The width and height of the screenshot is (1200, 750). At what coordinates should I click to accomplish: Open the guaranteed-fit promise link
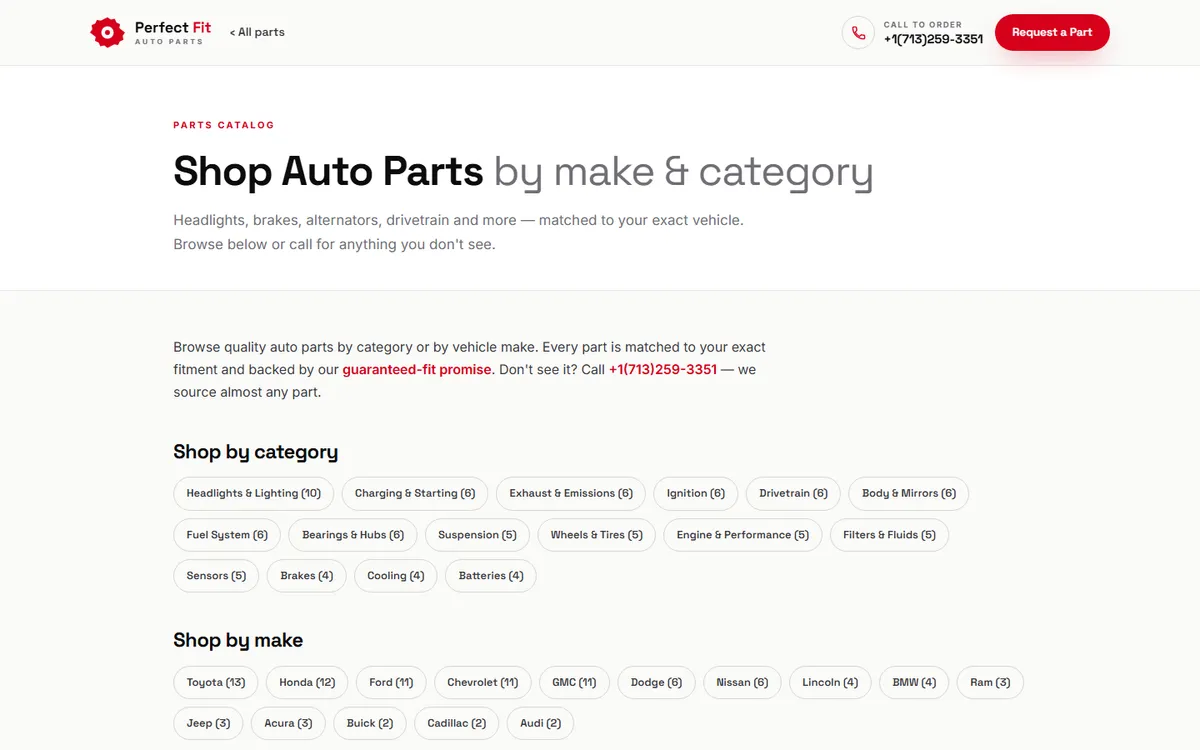pos(417,369)
